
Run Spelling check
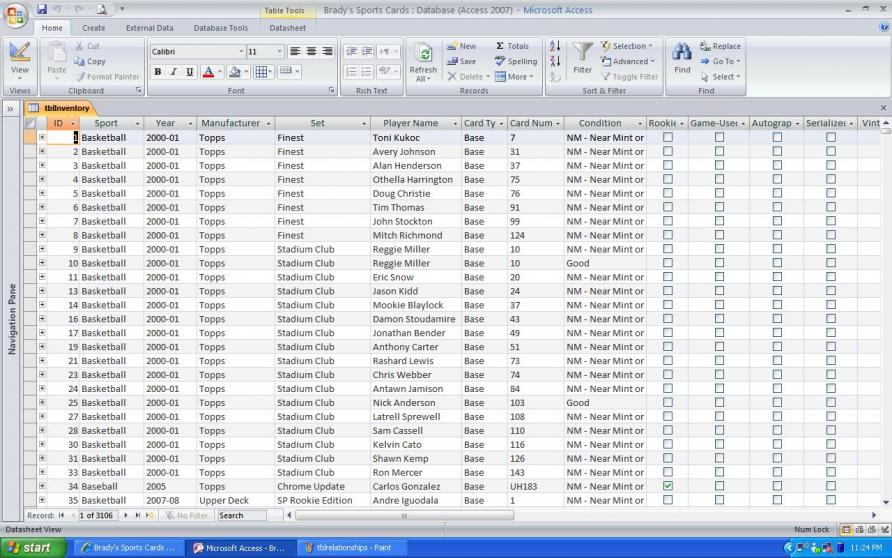515,61
